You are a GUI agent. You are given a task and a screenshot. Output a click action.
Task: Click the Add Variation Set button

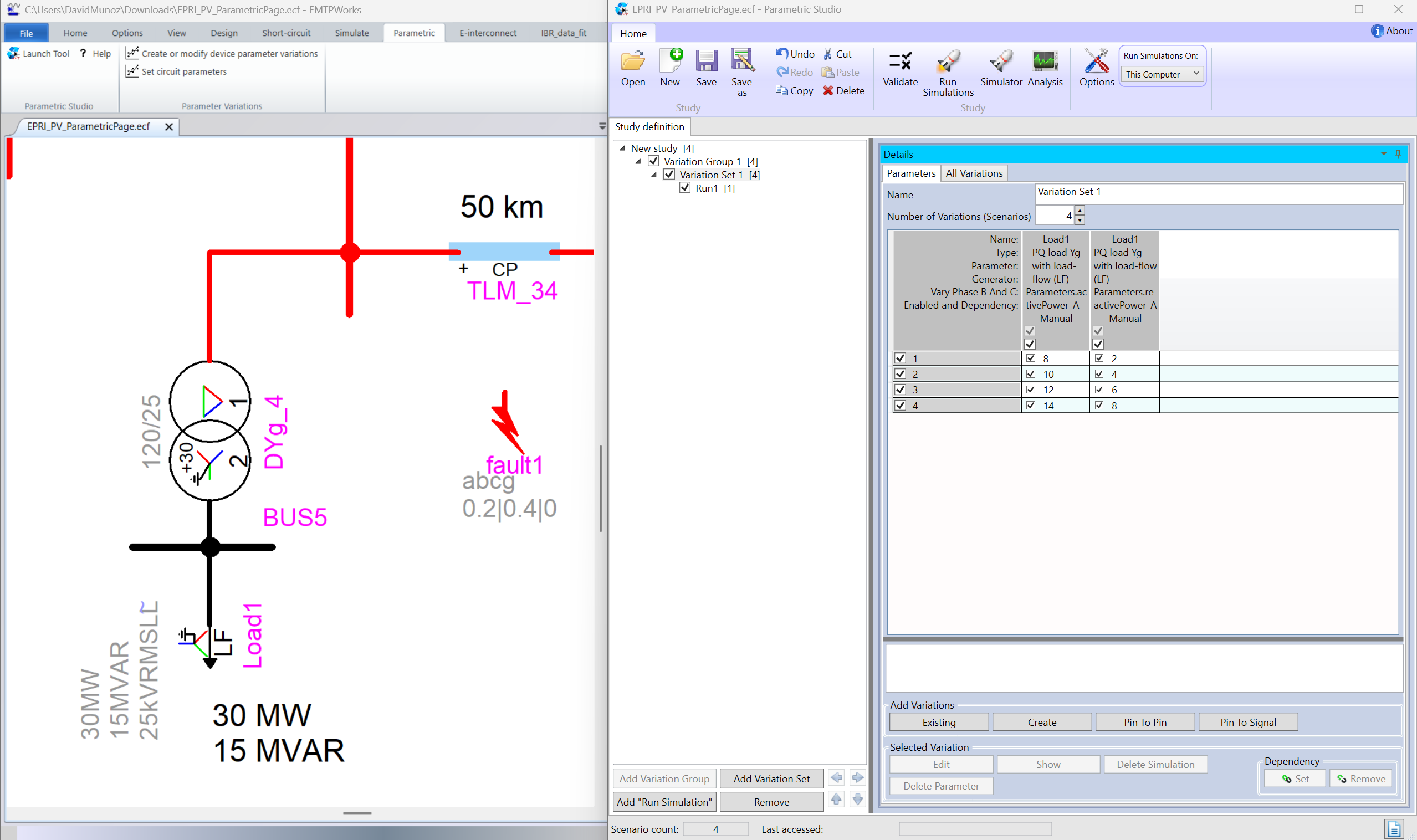771,778
